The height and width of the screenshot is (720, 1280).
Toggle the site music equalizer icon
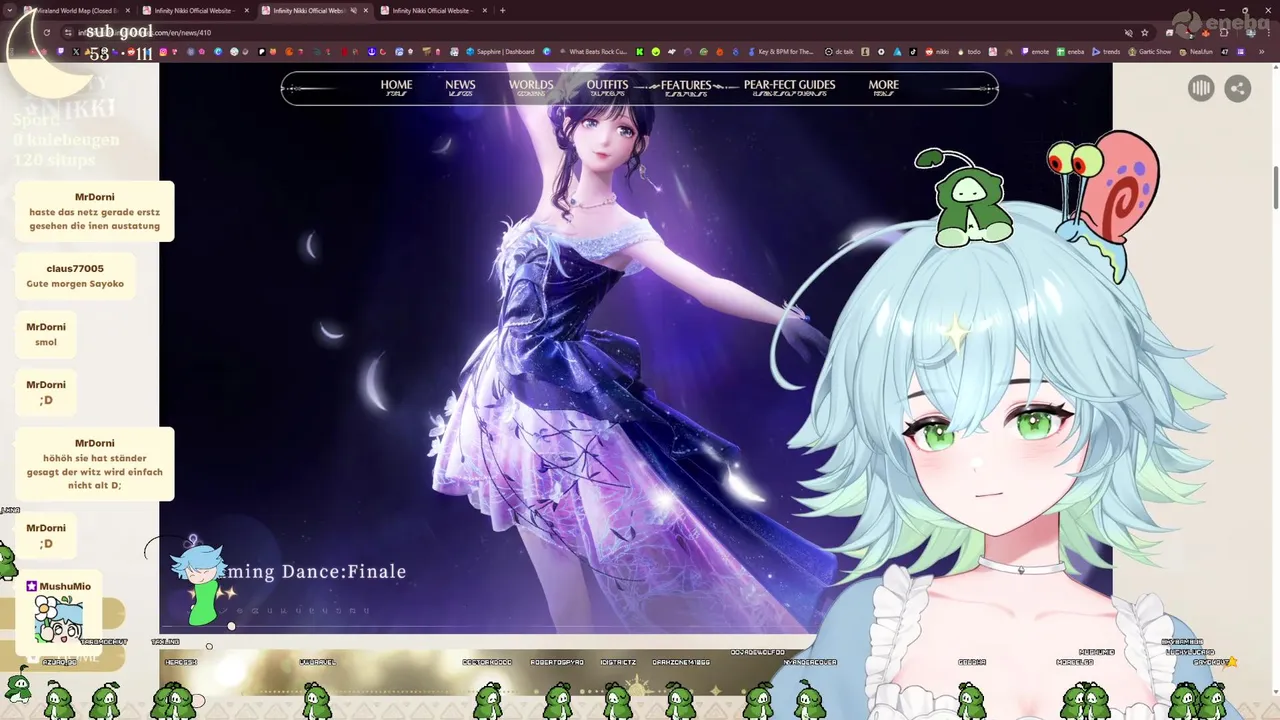(x=1201, y=89)
